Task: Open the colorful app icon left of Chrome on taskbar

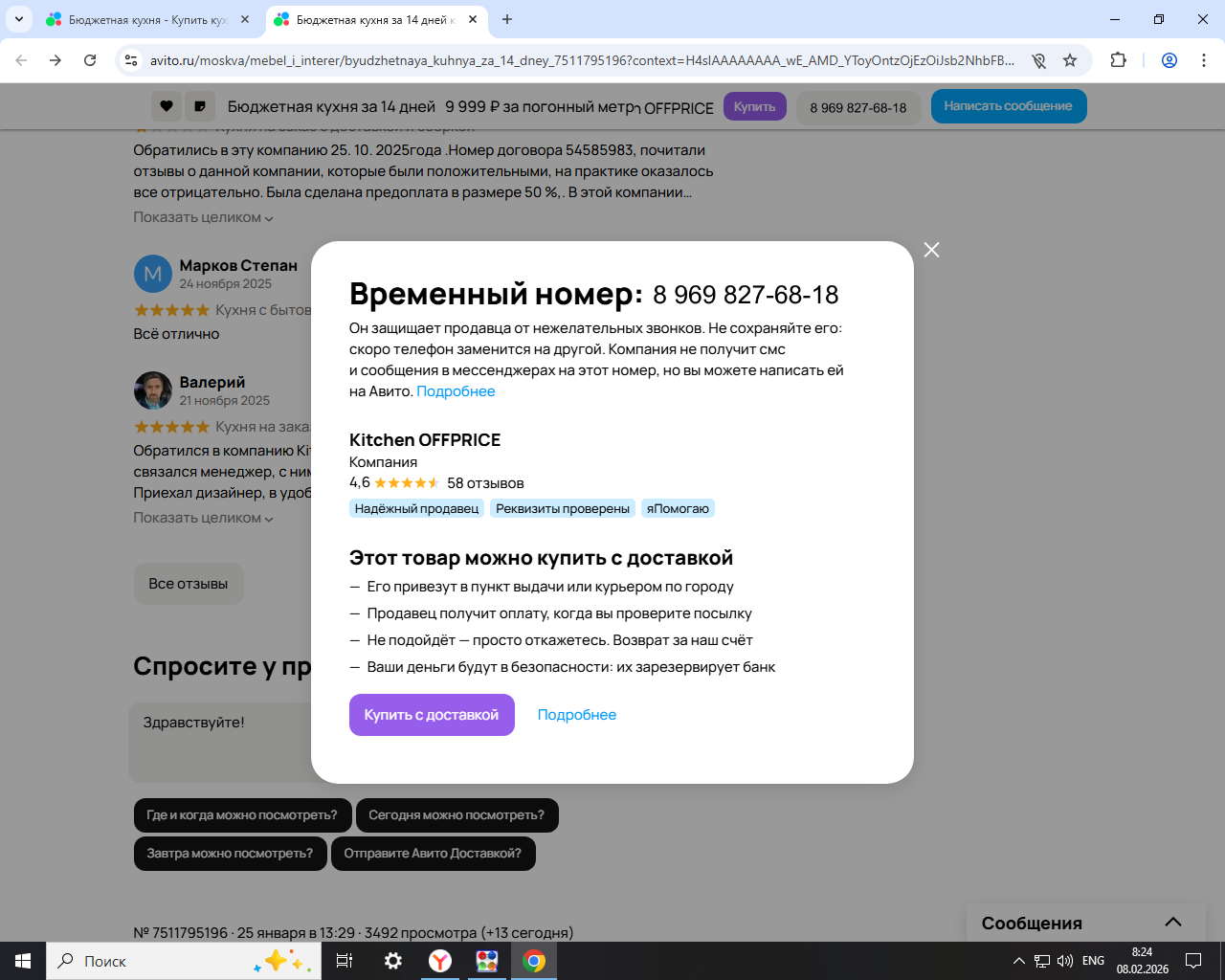Action: click(487, 961)
